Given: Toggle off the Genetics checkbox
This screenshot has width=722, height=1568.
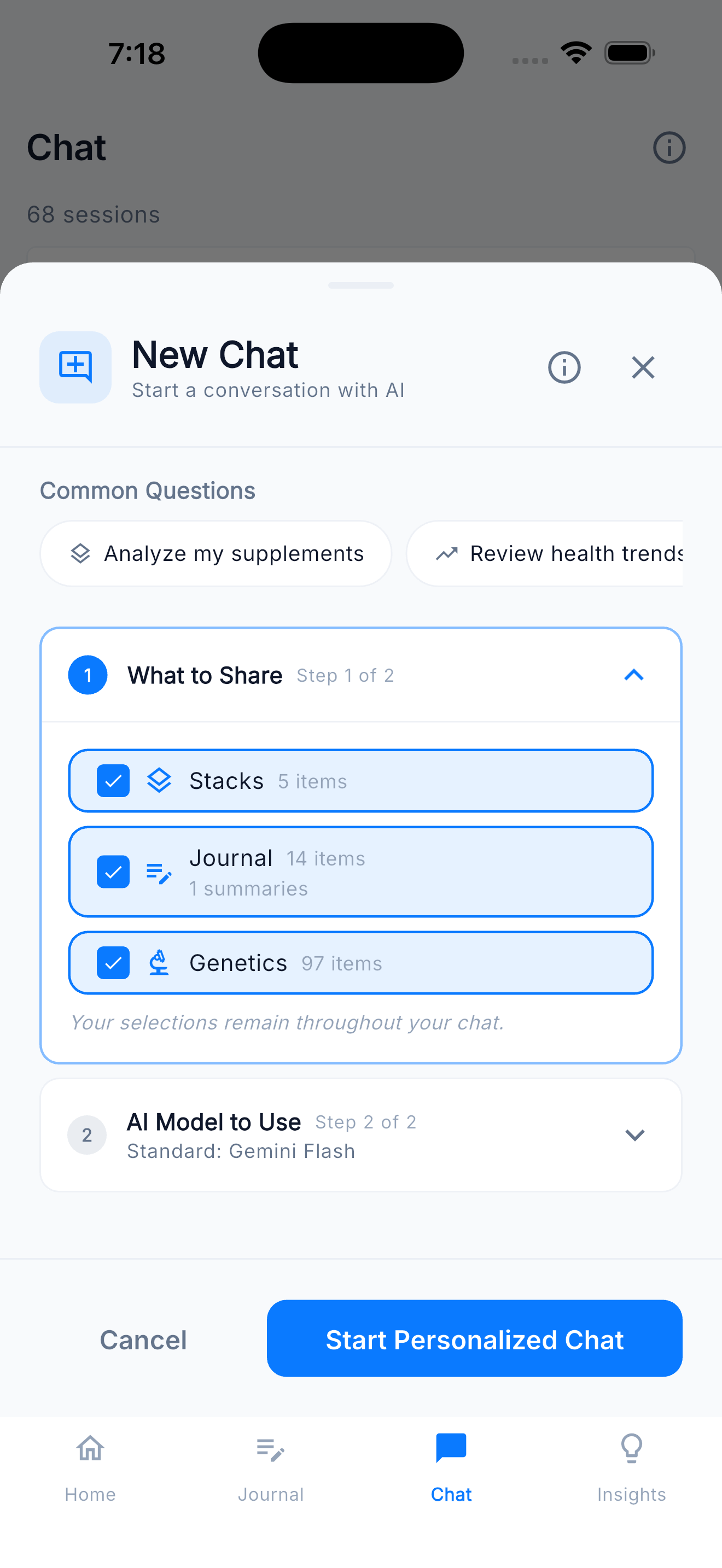Looking at the screenshot, I should point(113,963).
